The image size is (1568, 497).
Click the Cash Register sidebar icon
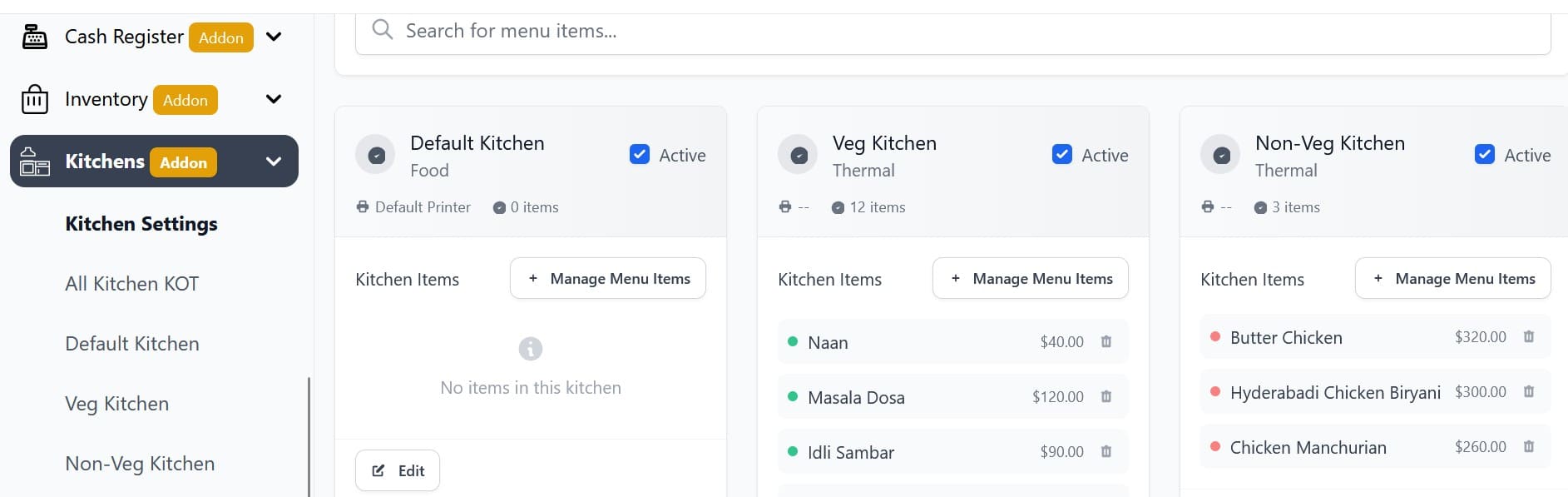34,37
